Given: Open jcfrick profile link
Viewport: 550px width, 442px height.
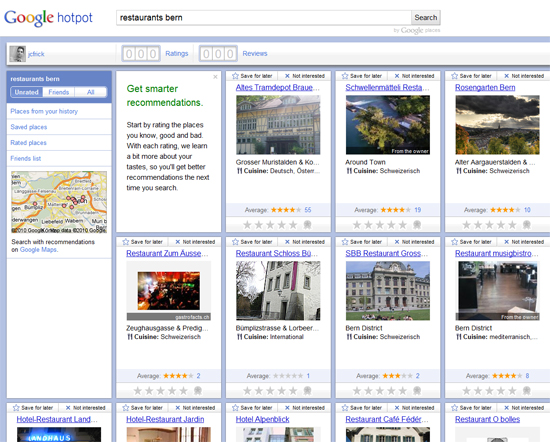Looking at the screenshot, I should tap(36, 54).
